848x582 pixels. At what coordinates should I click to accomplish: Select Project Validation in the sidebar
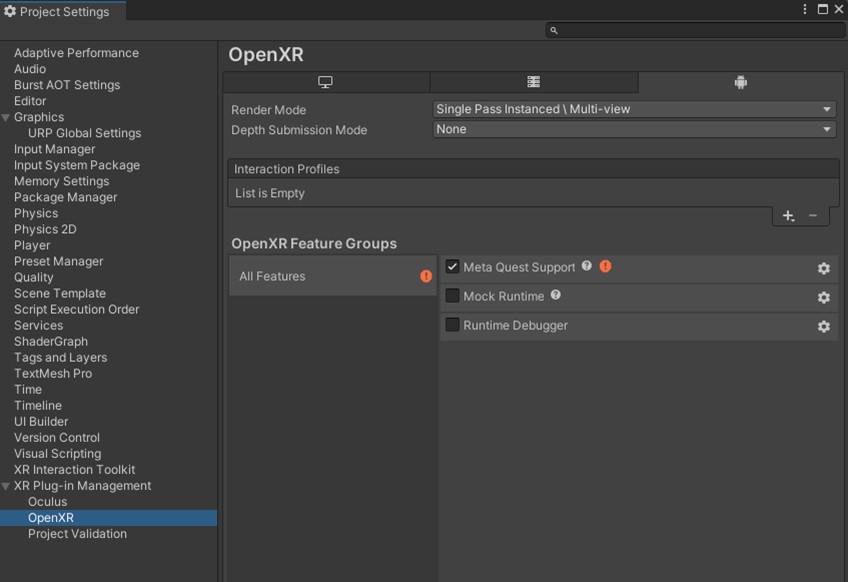[77, 534]
